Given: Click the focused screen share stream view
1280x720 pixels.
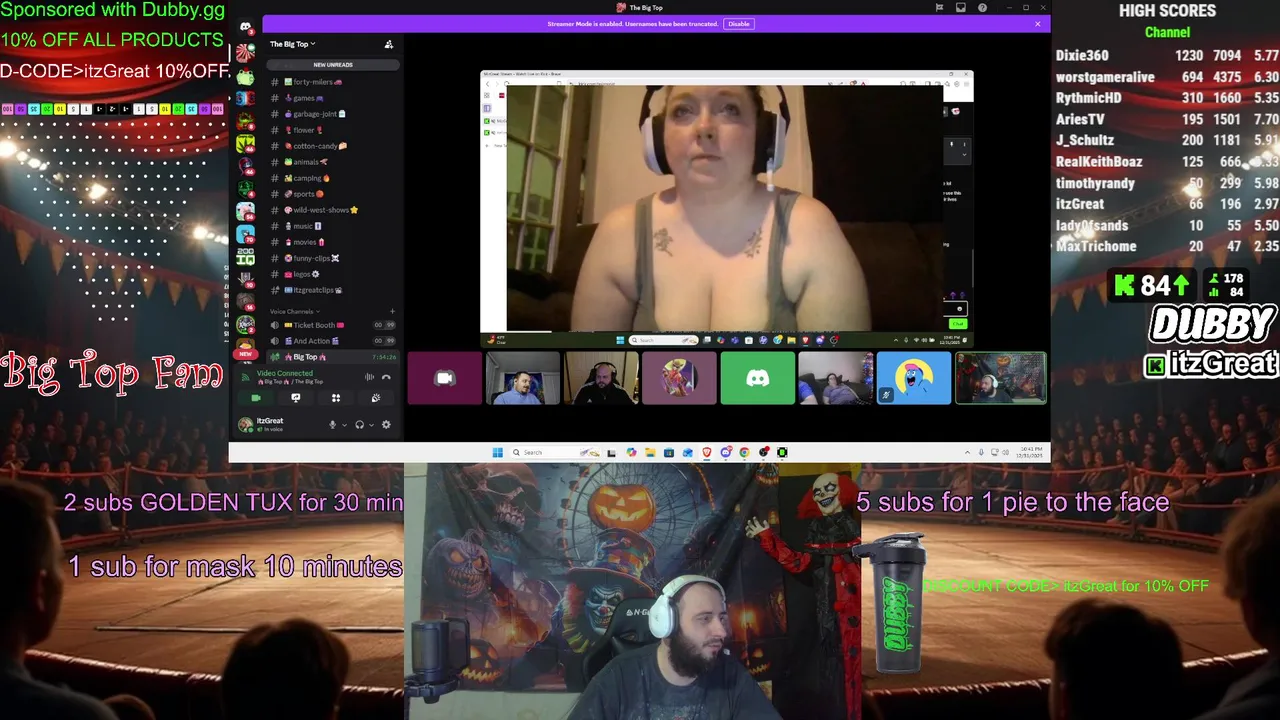Looking at the screenshot, I should (x=727, y=208).
